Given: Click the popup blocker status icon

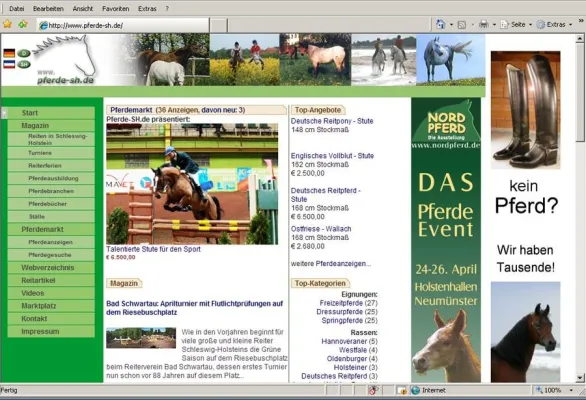Looking at the screenshot, I should [373, 390].
